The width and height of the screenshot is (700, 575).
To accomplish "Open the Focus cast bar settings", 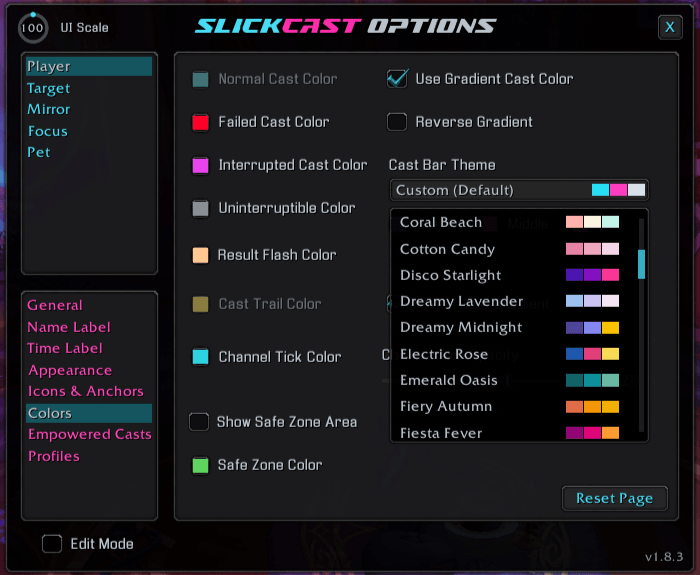I will tap(89, 131).
